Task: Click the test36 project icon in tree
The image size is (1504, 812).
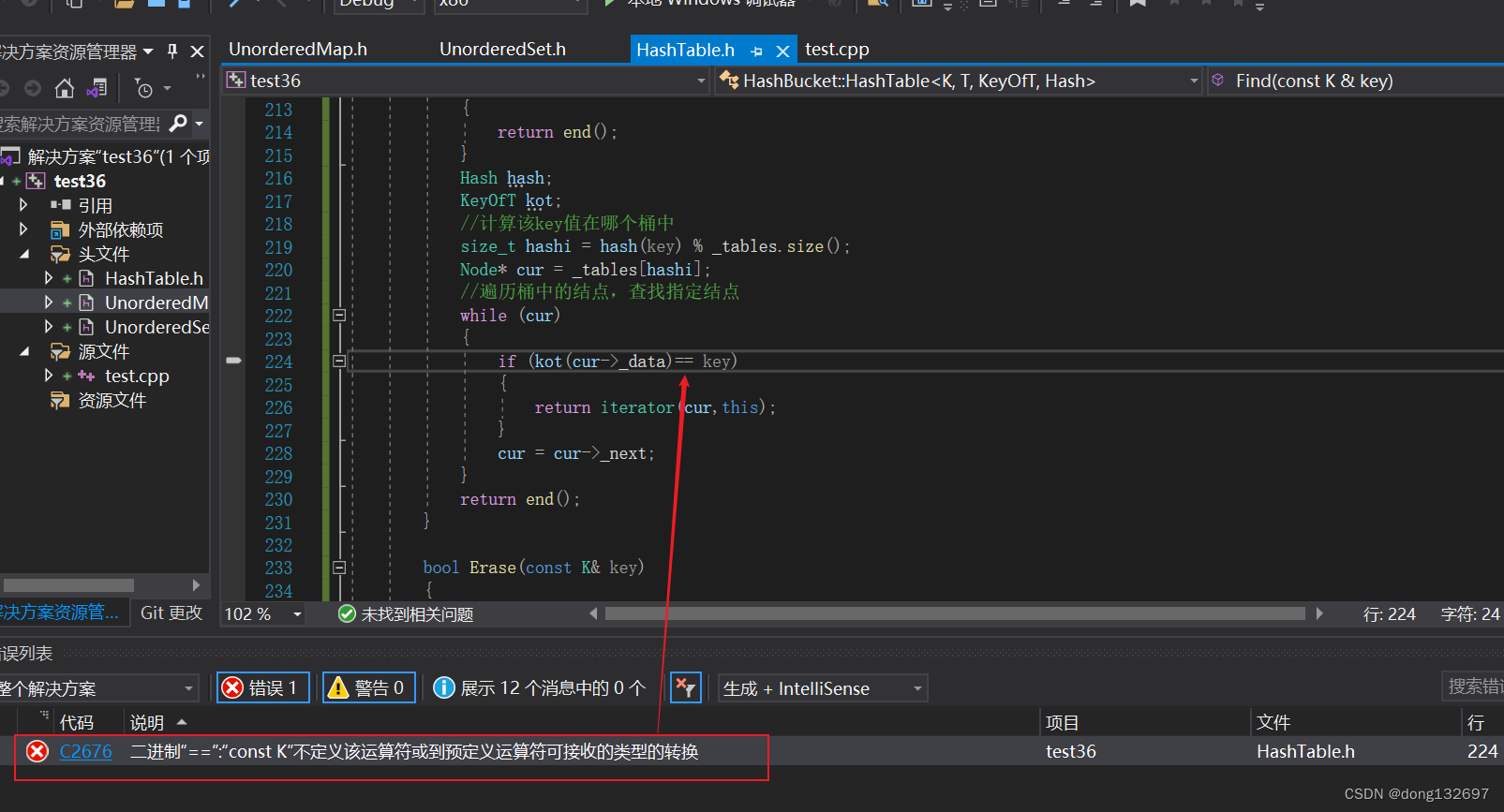Action: 36,181
